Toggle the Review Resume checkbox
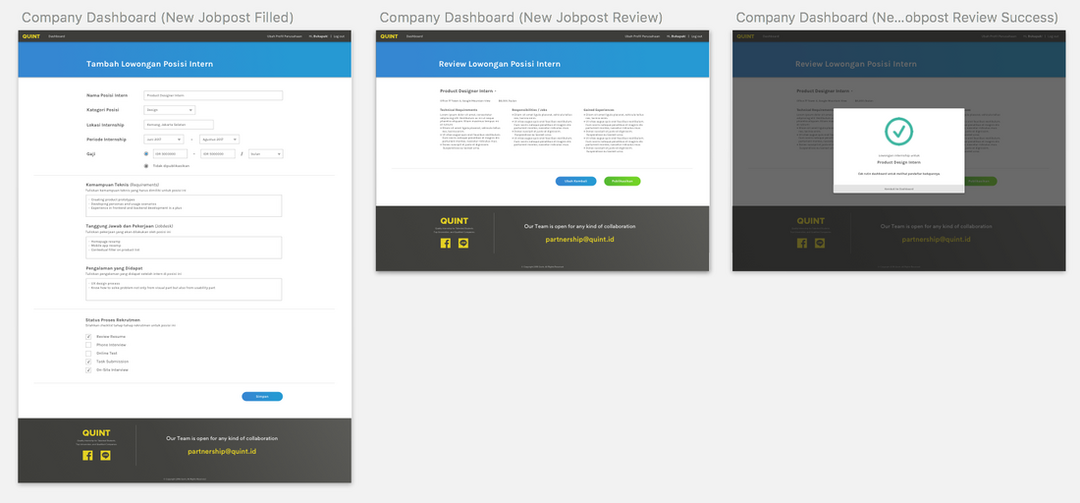Screen dimensions: 1080x503 click(89, 337)
